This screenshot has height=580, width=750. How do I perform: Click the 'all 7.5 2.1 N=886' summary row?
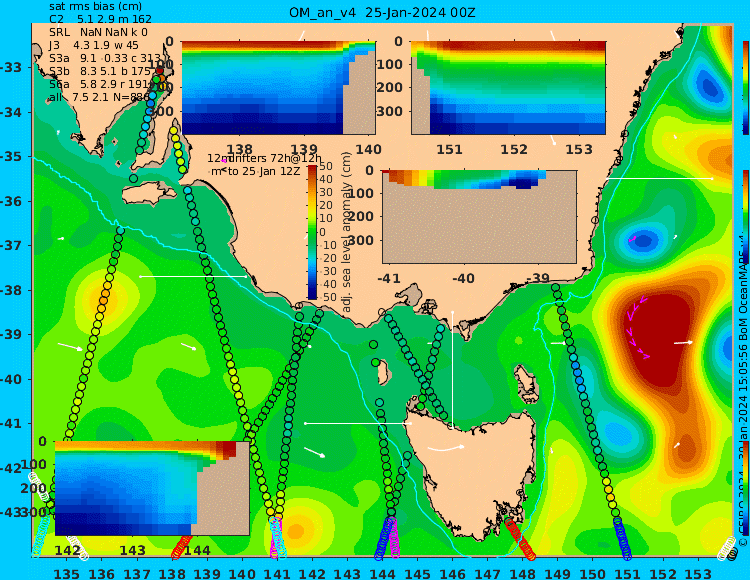pos(99,98)
